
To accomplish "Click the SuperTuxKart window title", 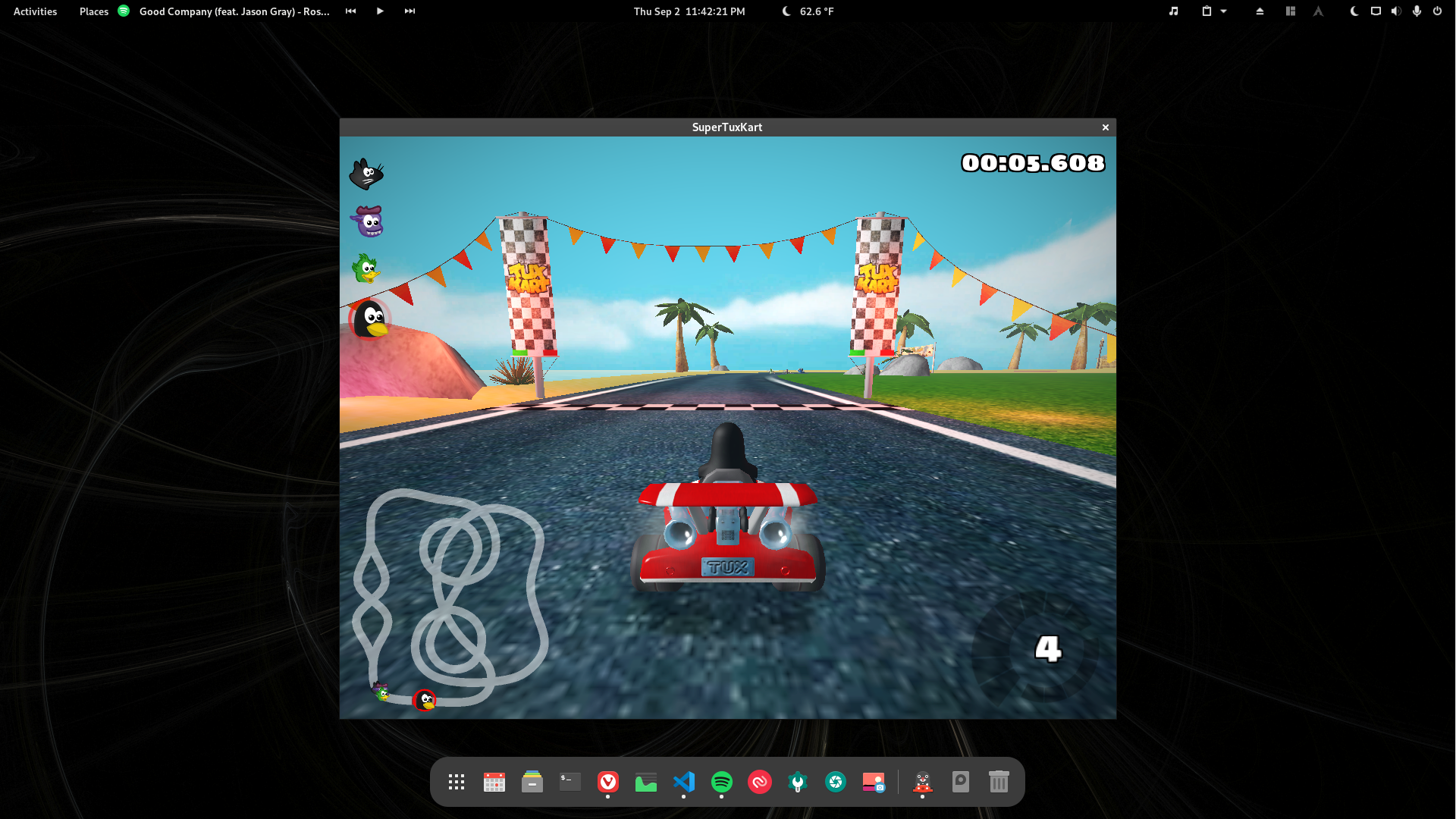I will [727, 127].
